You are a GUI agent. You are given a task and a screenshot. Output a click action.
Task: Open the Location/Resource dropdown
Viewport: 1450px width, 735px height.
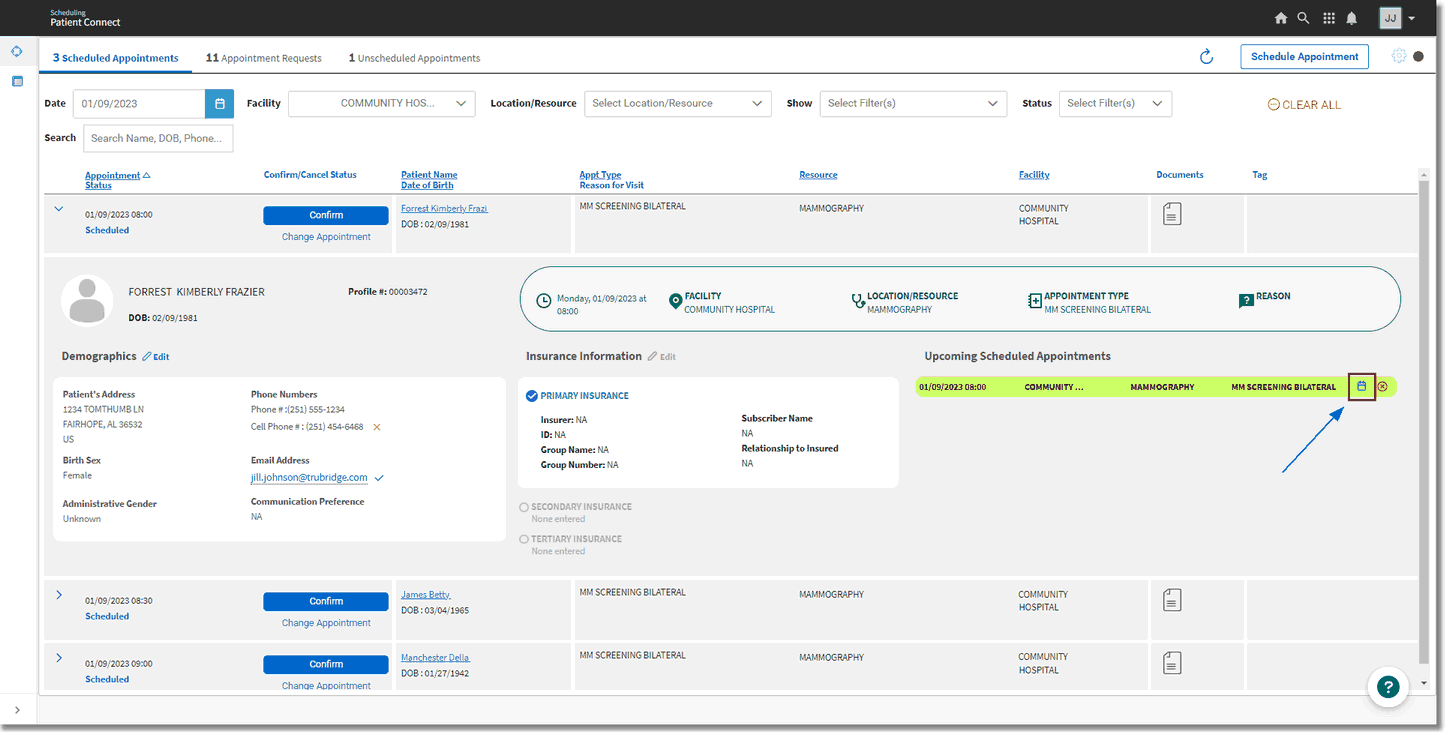click(x=678, y=104)
